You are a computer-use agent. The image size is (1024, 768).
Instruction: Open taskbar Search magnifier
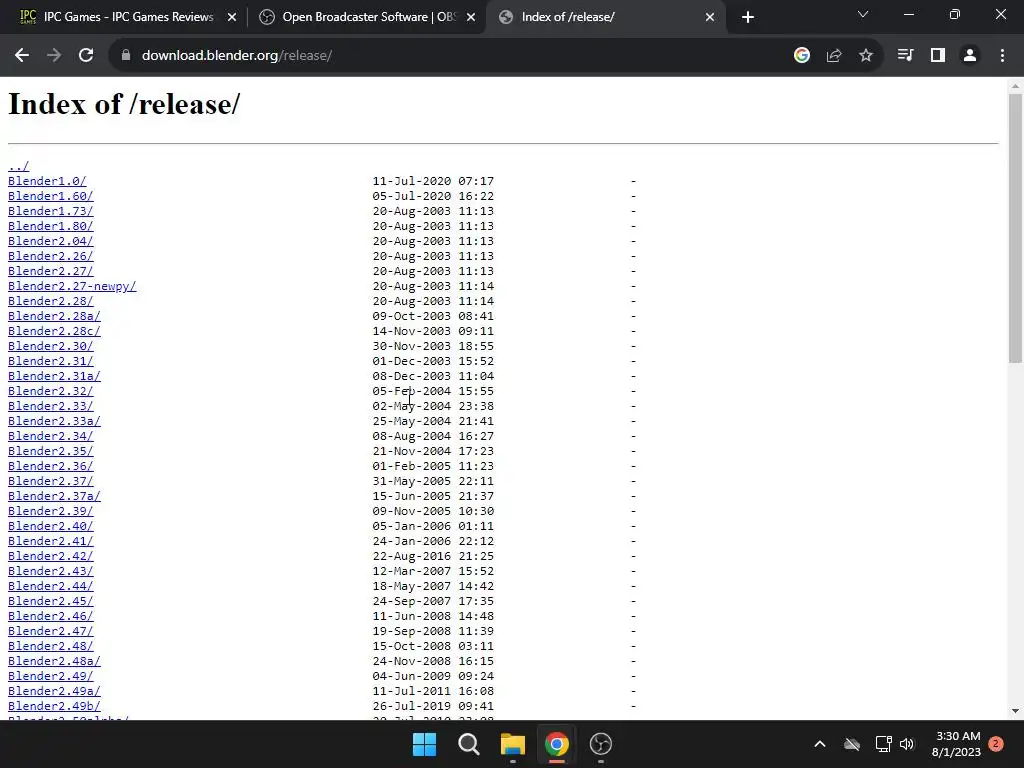click(x=469, y=744)
